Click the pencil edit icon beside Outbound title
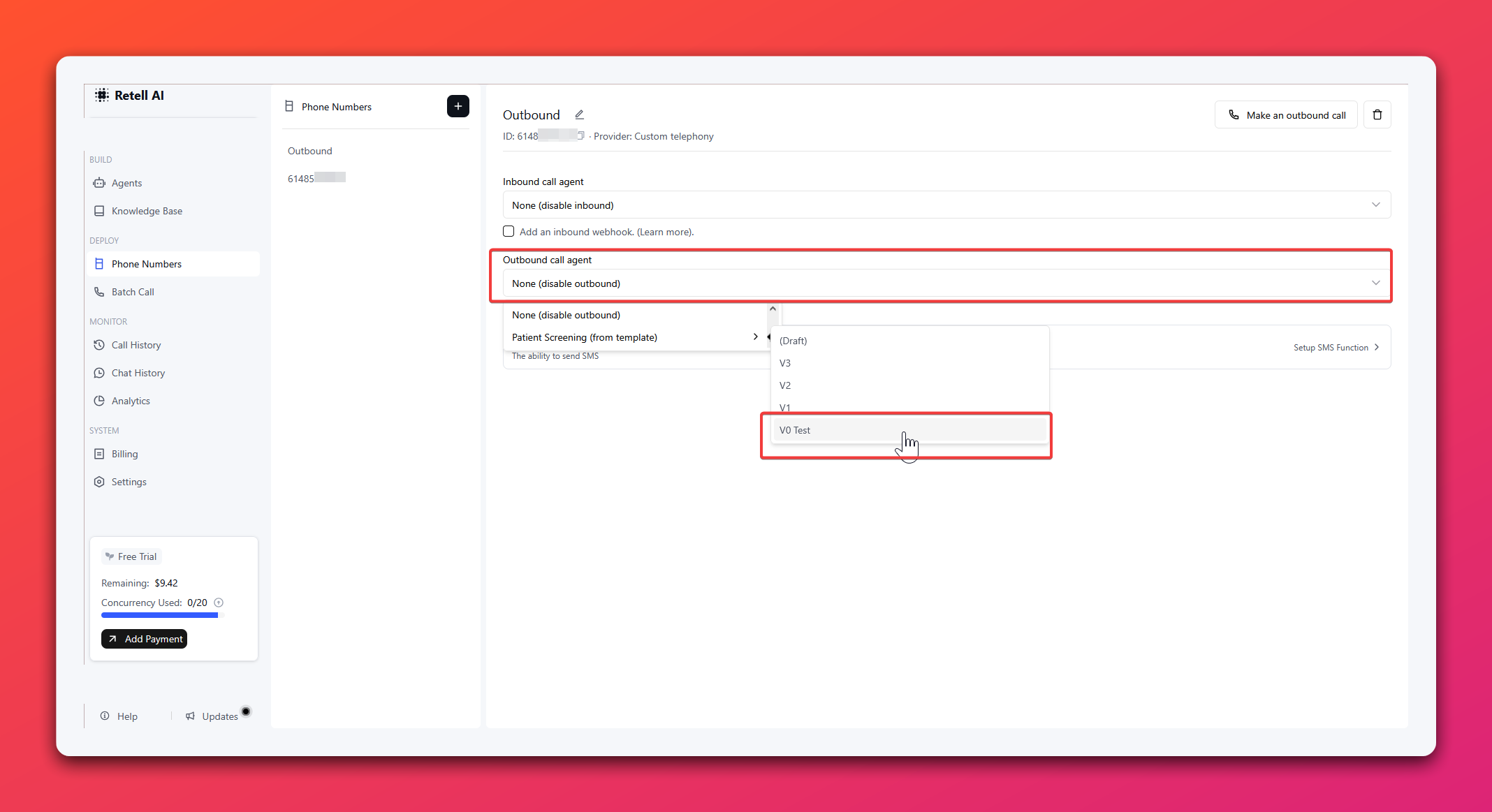Screen dimensions: 1492x812 [x=579, y=115]
